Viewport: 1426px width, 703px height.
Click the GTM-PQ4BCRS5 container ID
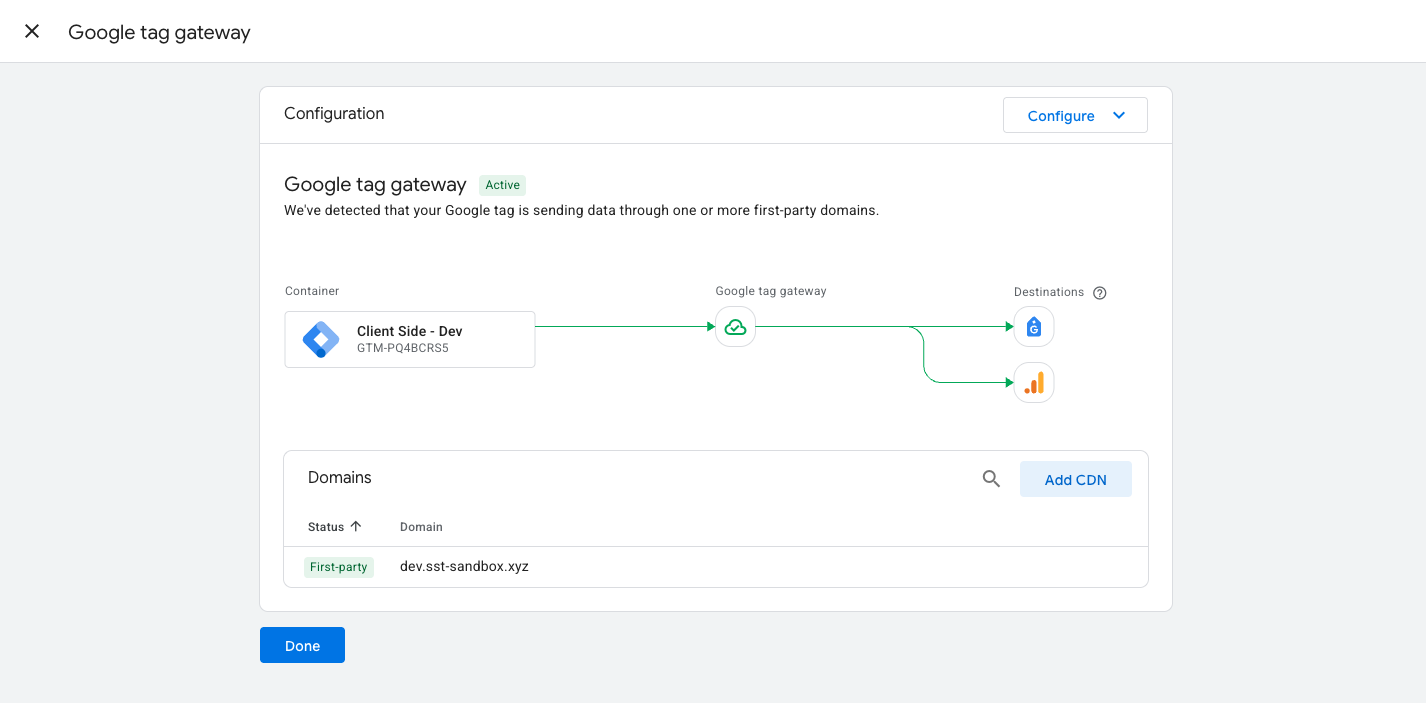pos(403,349)
